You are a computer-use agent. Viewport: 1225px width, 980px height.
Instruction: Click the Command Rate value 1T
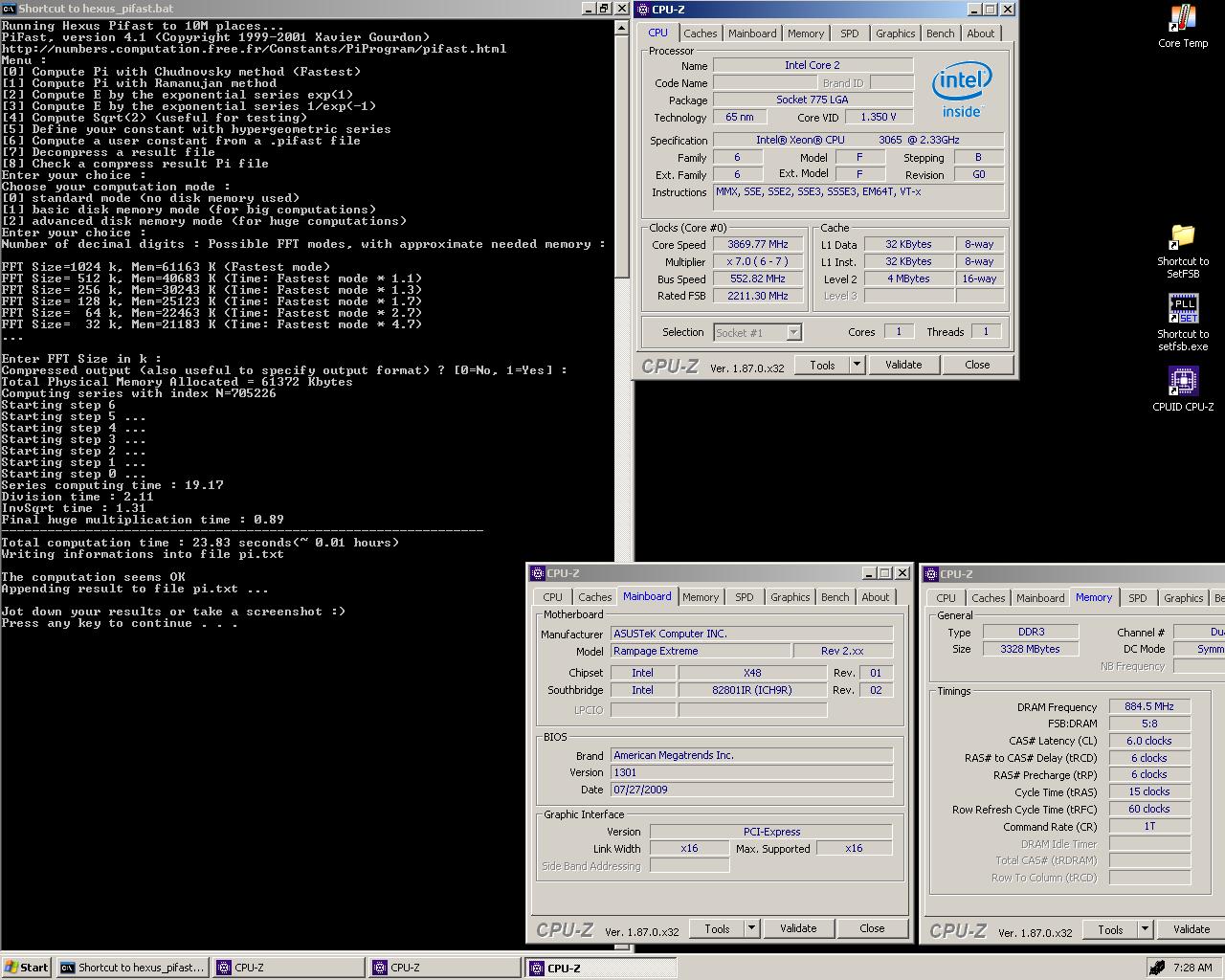(1149, 827)
